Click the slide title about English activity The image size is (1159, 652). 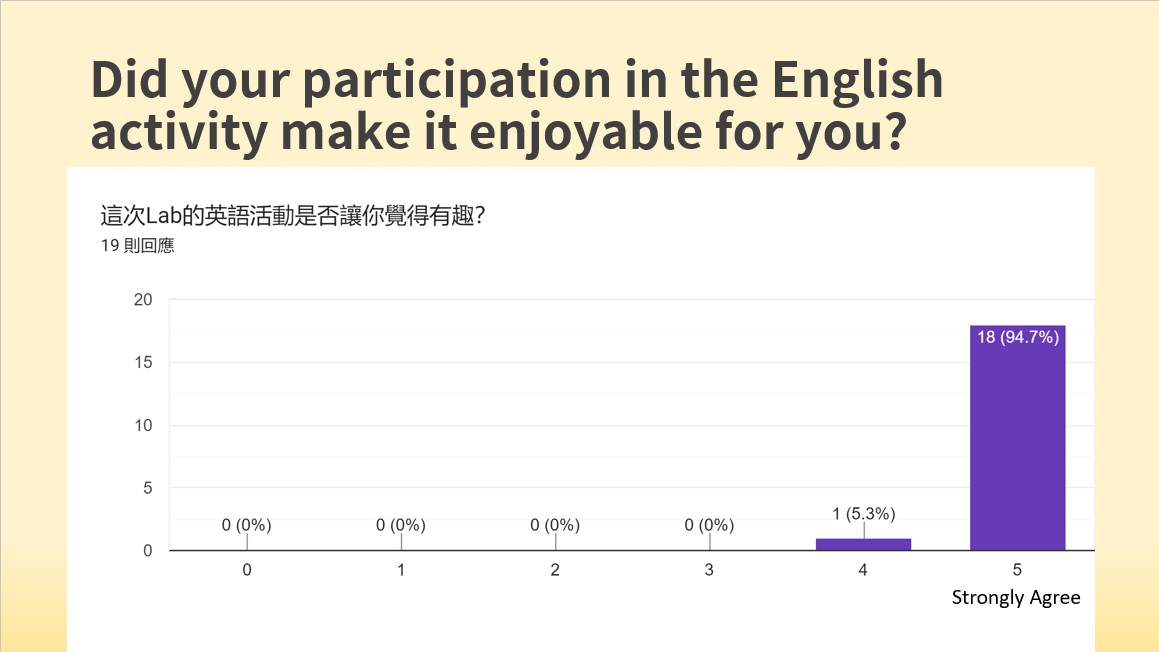click(x=517, y=107)
